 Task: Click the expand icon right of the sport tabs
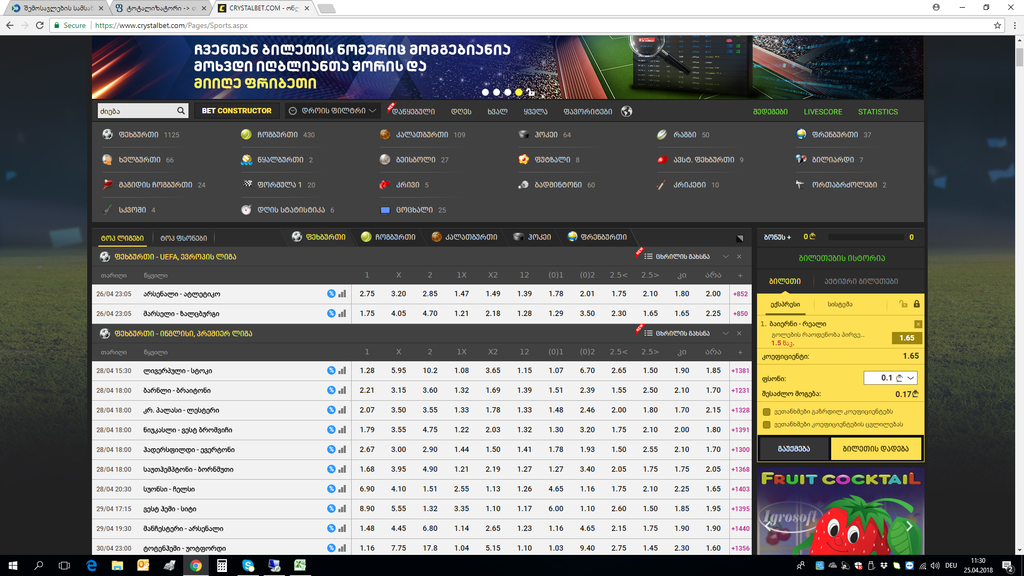tap(740, 238)
